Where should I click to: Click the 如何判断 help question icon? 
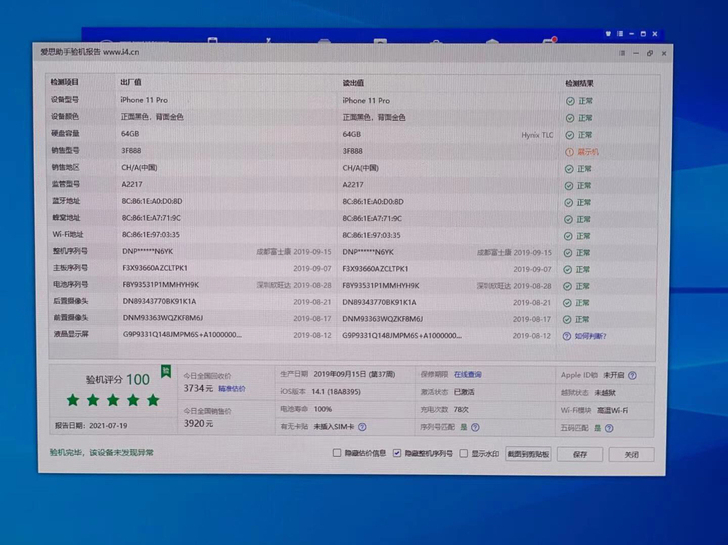point(567,336)
